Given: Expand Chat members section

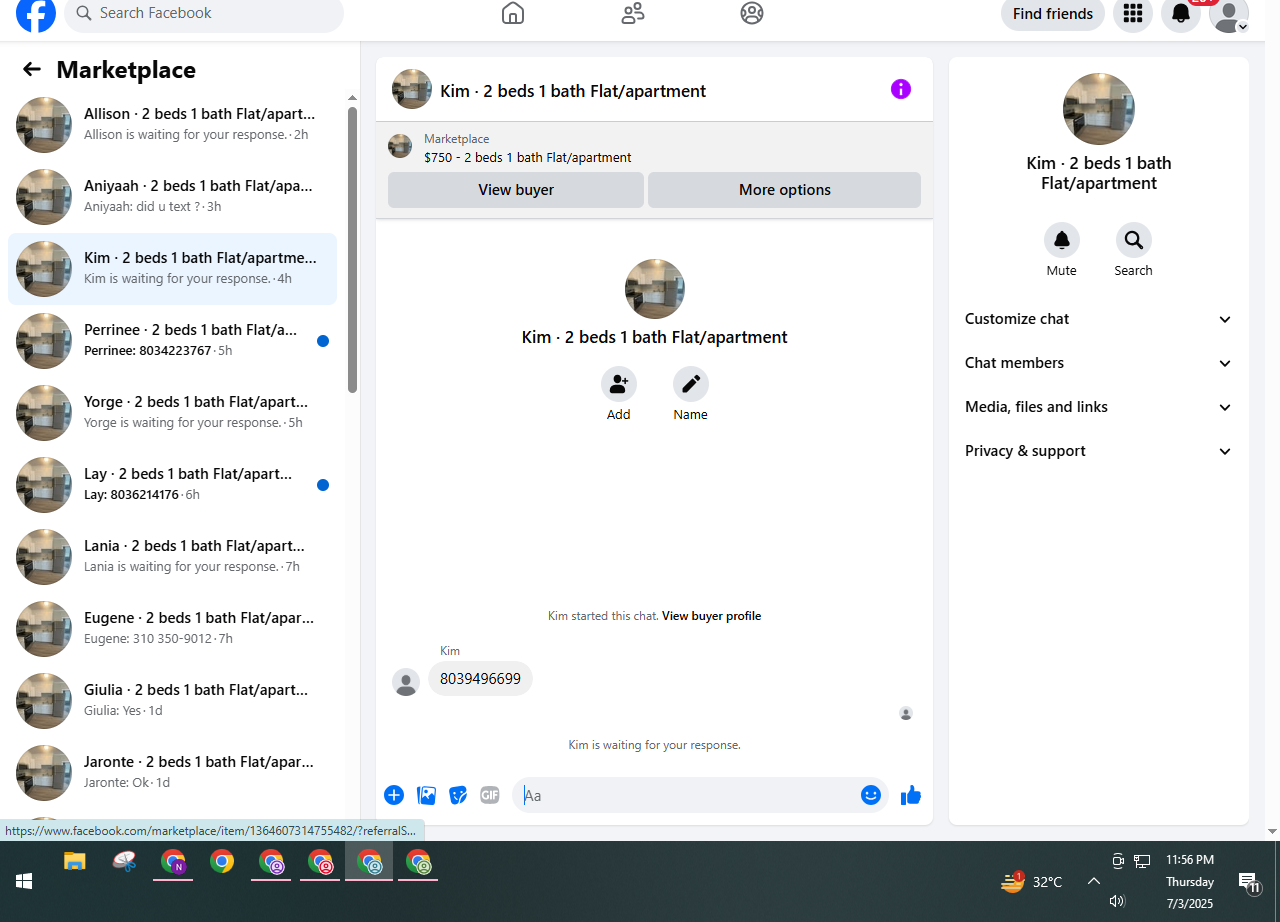Looking at the screenshot, I should pyautogui.click(x=1099, y=363).
